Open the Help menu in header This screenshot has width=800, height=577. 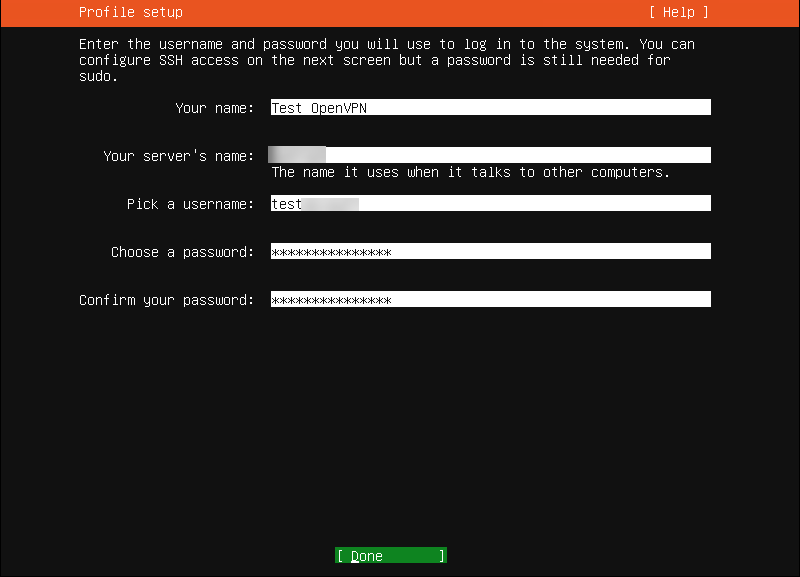tap(678, 12)
